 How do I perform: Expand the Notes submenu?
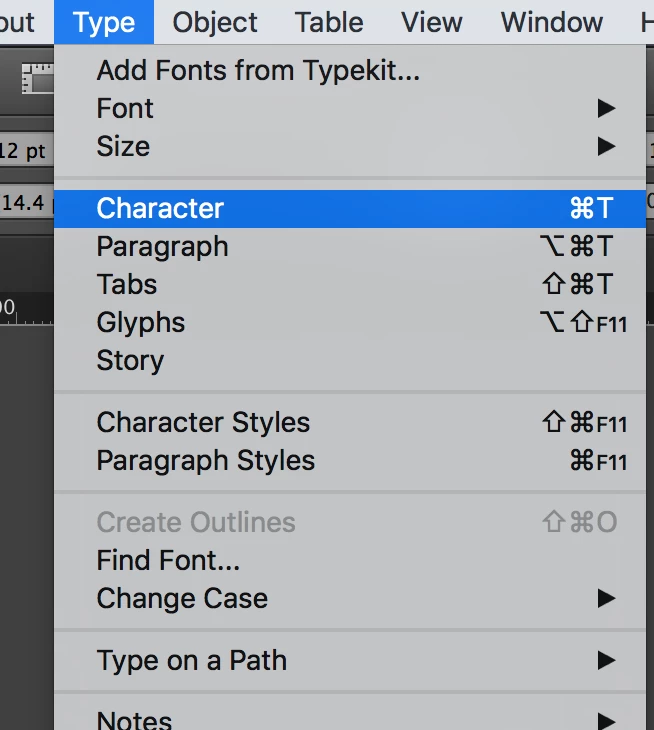(x=350, y=719)
